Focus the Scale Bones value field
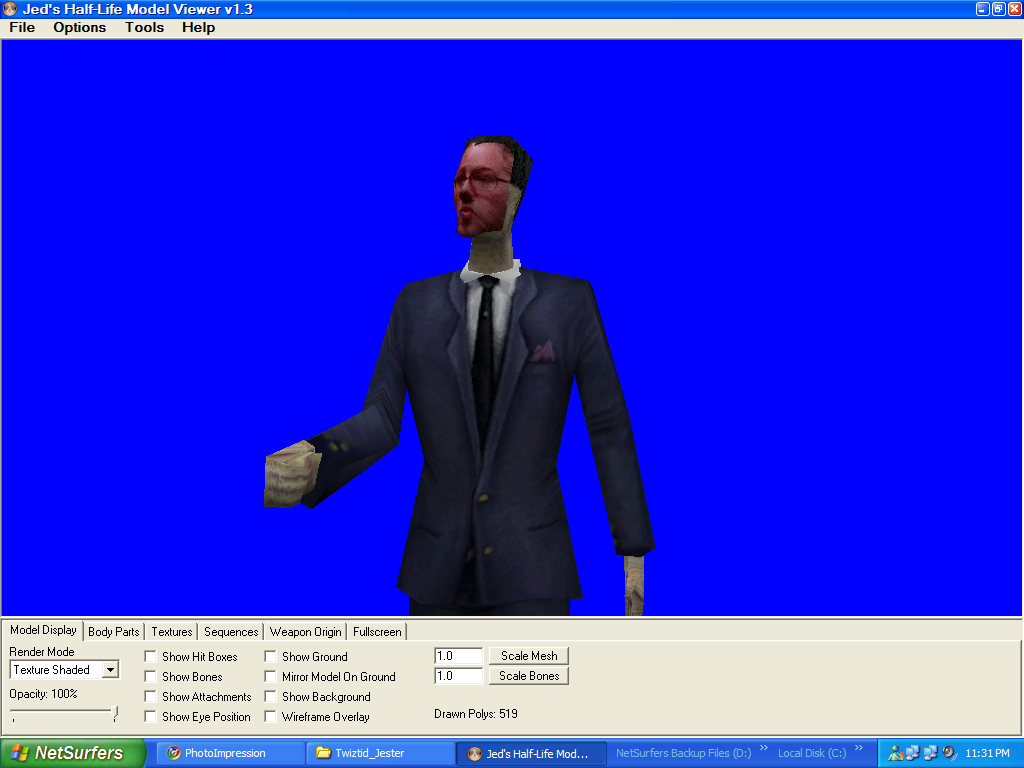Screen dimensions: 1024x768 tap(458, 676)
